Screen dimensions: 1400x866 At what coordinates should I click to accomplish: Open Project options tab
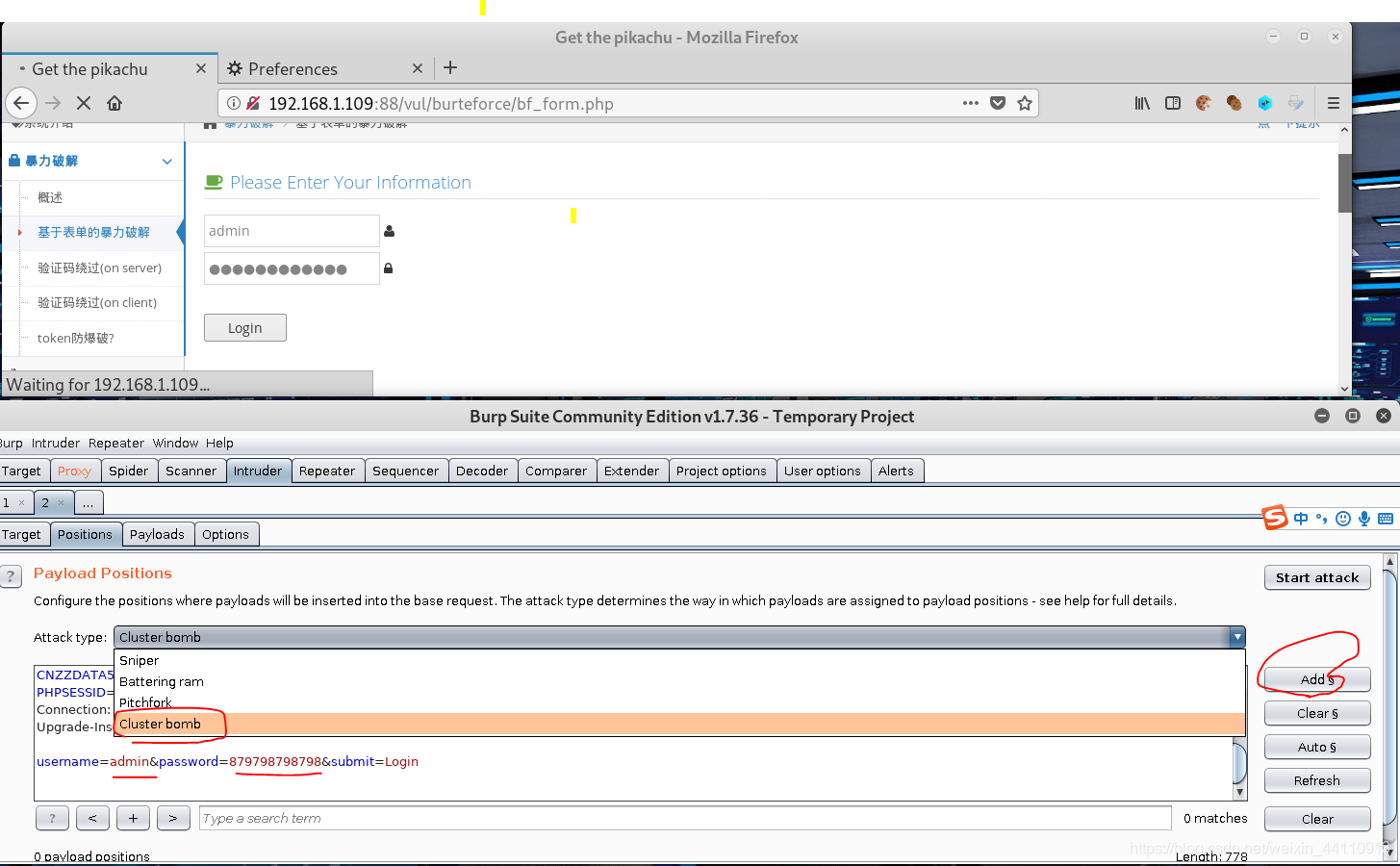pyautogui.click(x=722, y=471)
